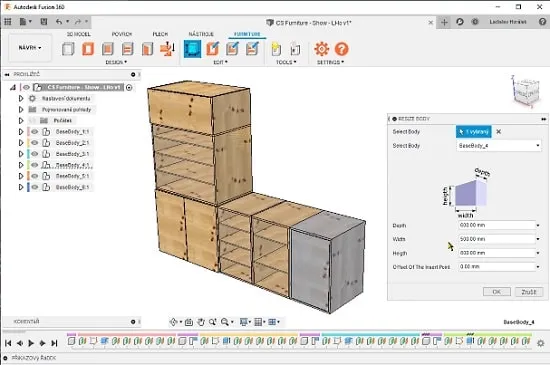This screenshot has width=550, height=365.
Task: Switch to the 3D MODEL tab
Action: [x=79, y=34]
